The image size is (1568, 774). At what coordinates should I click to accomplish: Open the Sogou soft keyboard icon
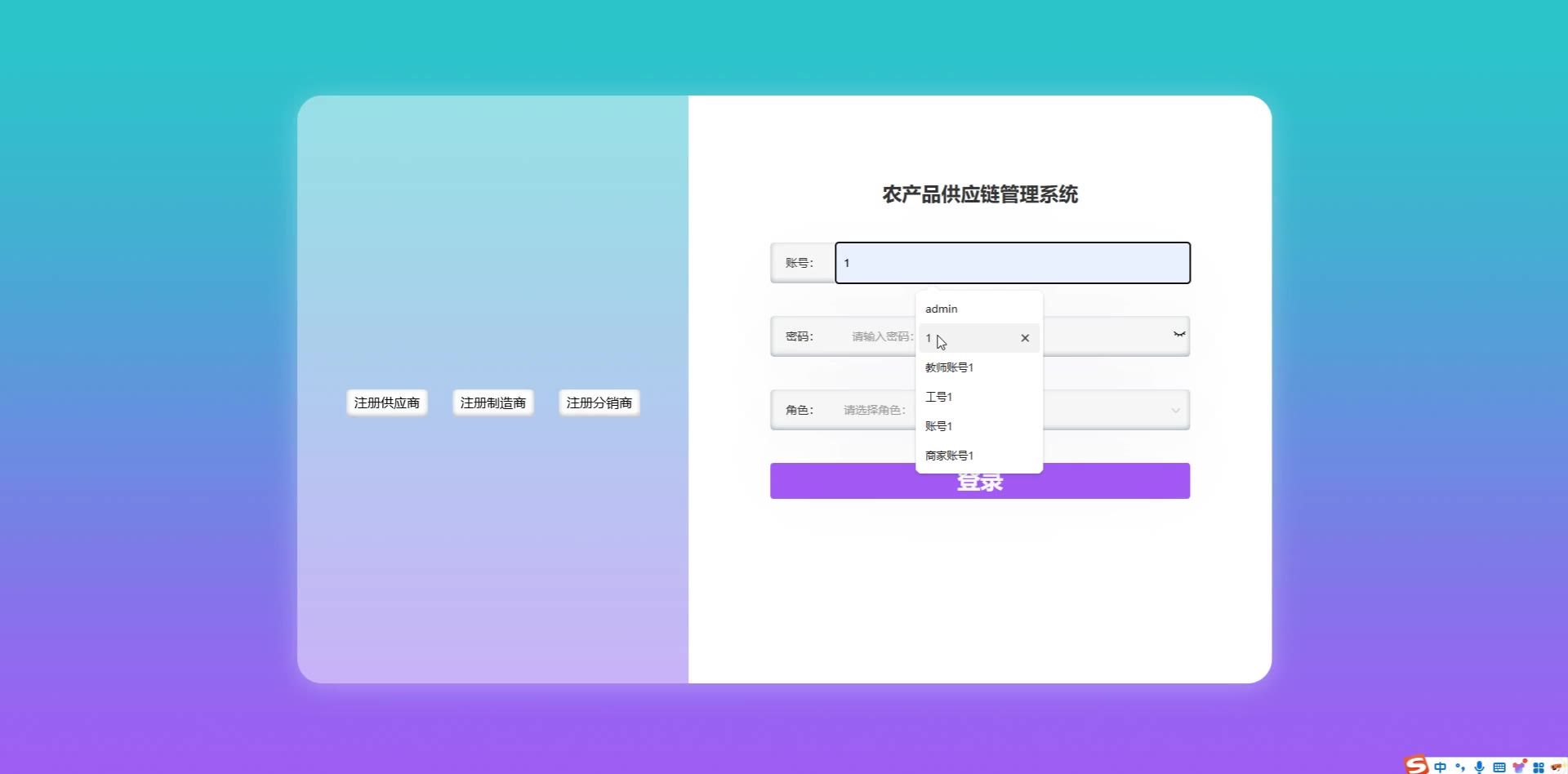click(1499, 767)
